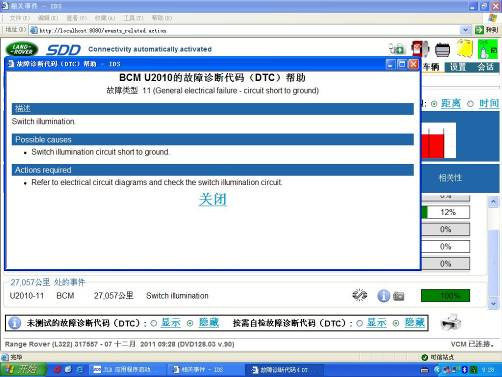Click the battery status icon
Viewport: 502px width, 377px height.
pos(443,50)
